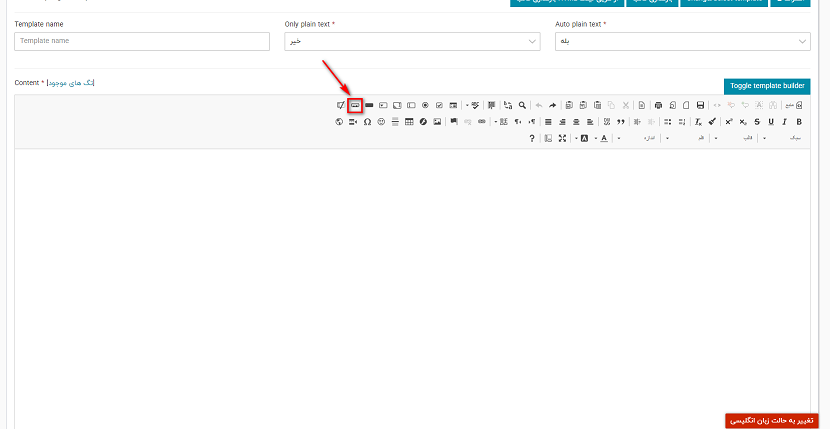The width and height of the screenshot is (830, 429).
Task: Insert a checkbox form element
Action: click(x=439, y=105)
